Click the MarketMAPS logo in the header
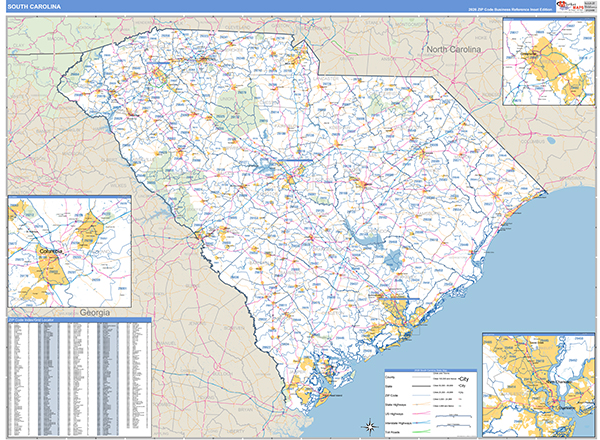 click(x=569, y=6)
